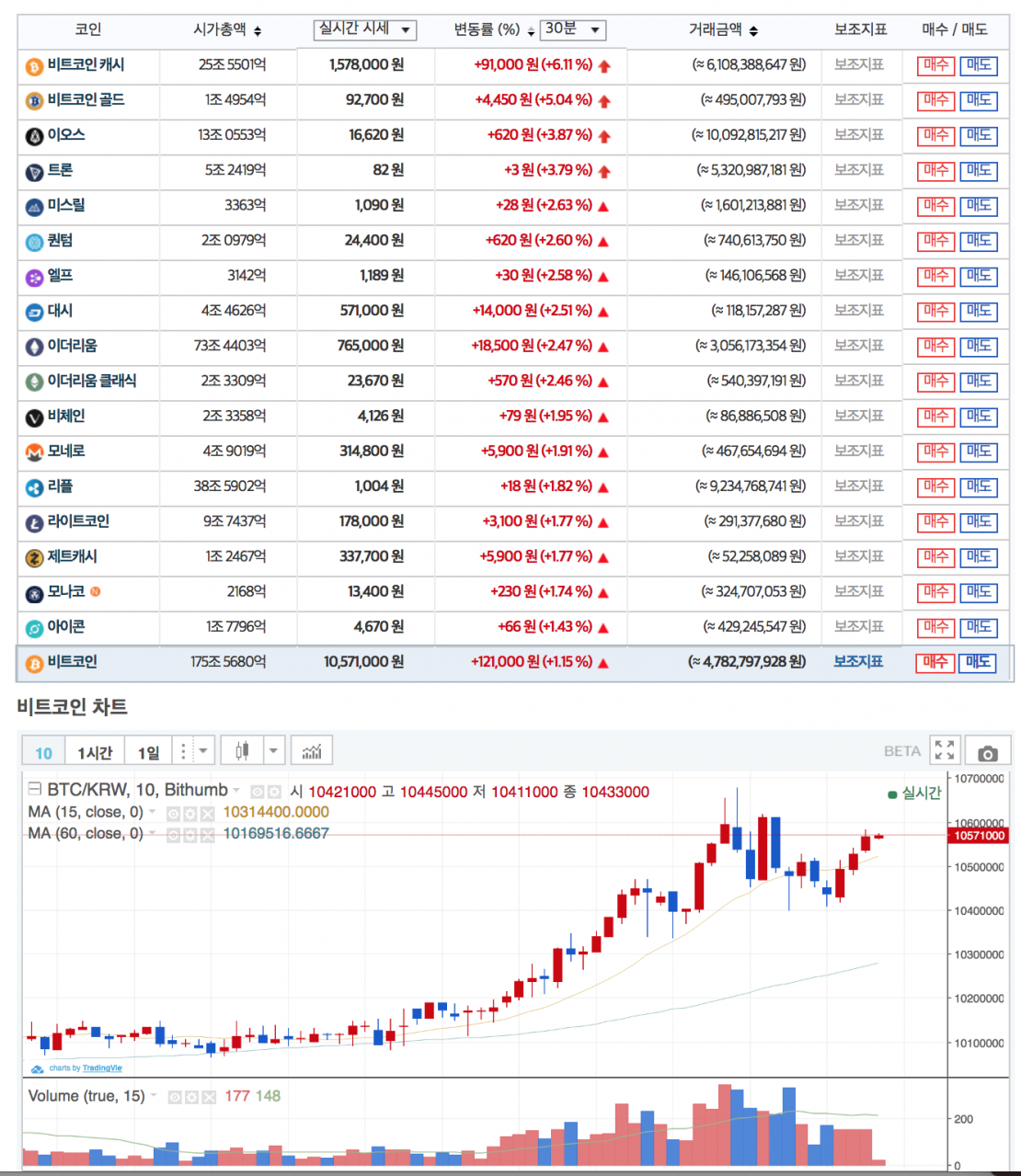Click 매도 for 이오스

[978, 136]
